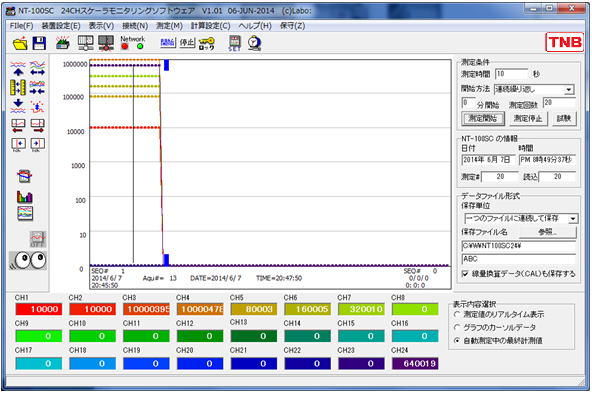Click the googly eyes icon in sidebar
Image resolution: width=592 pixels, height=393 pixels.
[x=28, y=260]
